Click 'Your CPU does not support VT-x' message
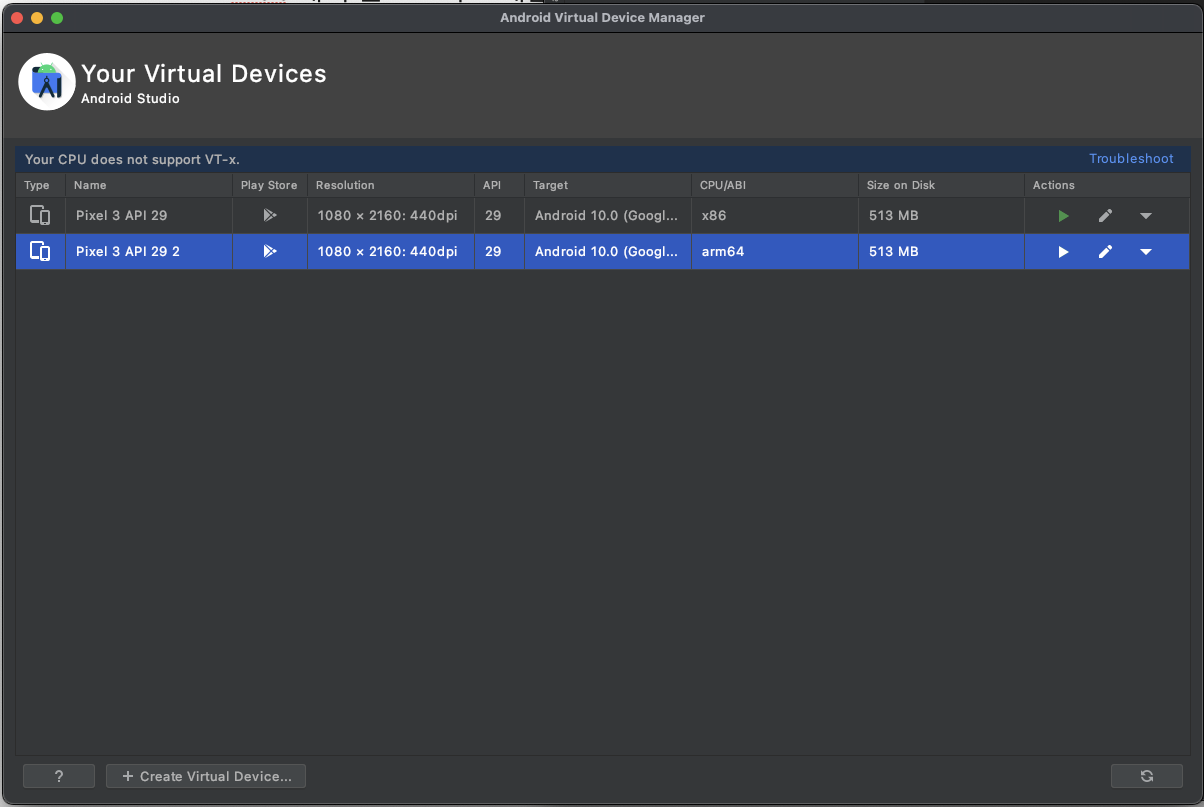Screen dimensions: 1204x807 pos(132,159)
